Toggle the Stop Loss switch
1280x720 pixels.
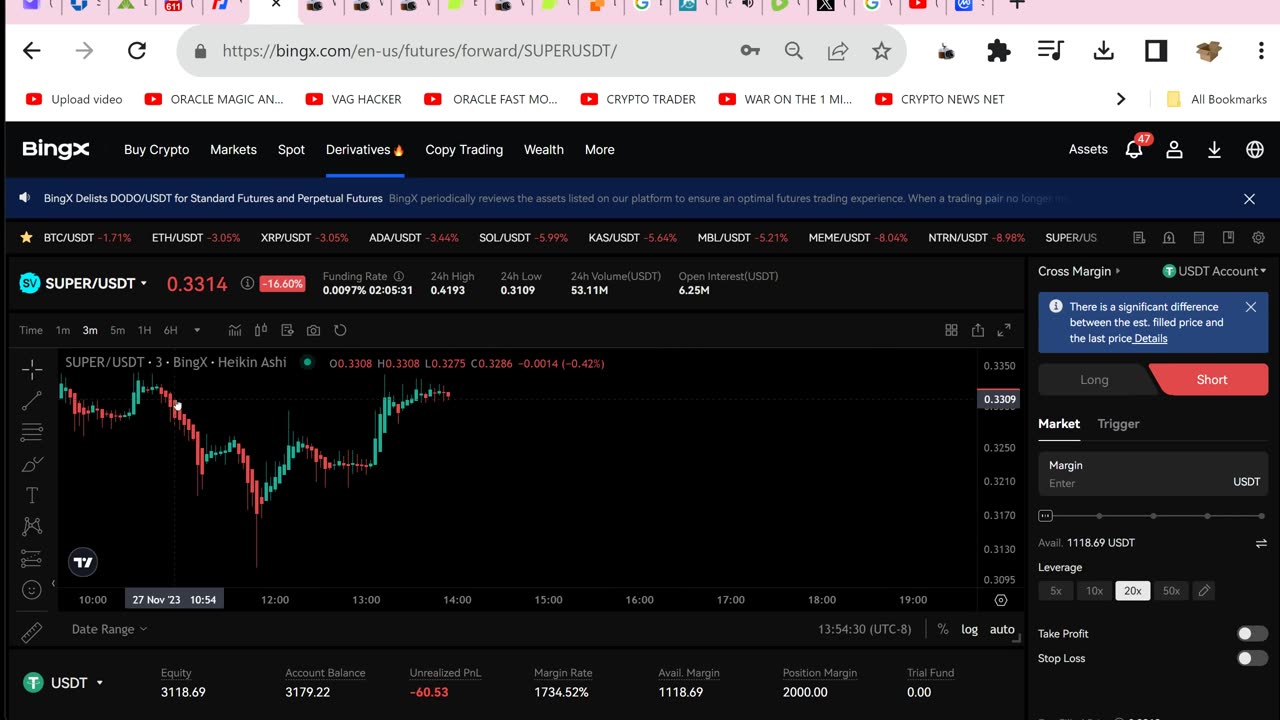[x=1252, y=658]
